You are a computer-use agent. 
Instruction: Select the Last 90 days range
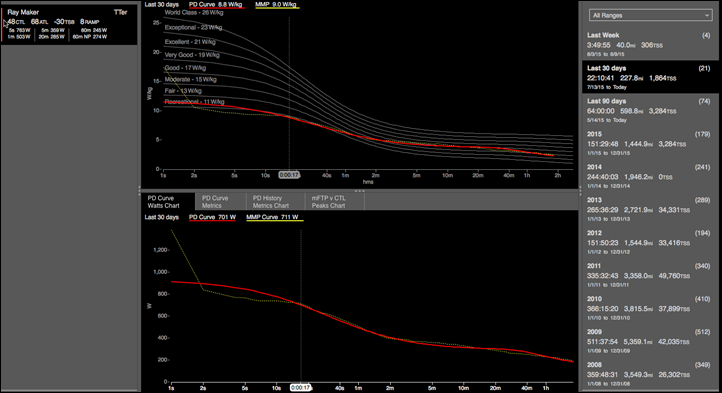pyautogui.click(x=649, y=110)
